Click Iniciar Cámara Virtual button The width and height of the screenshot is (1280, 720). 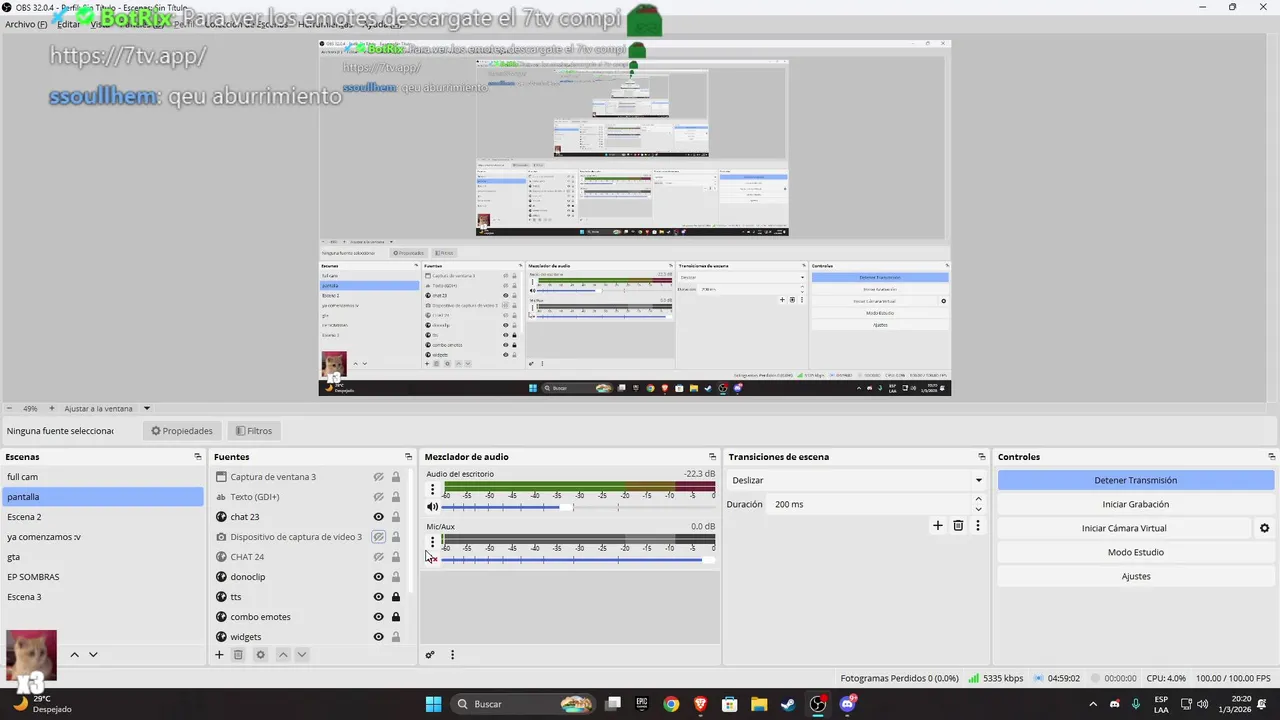click(x=1124, y=528)
